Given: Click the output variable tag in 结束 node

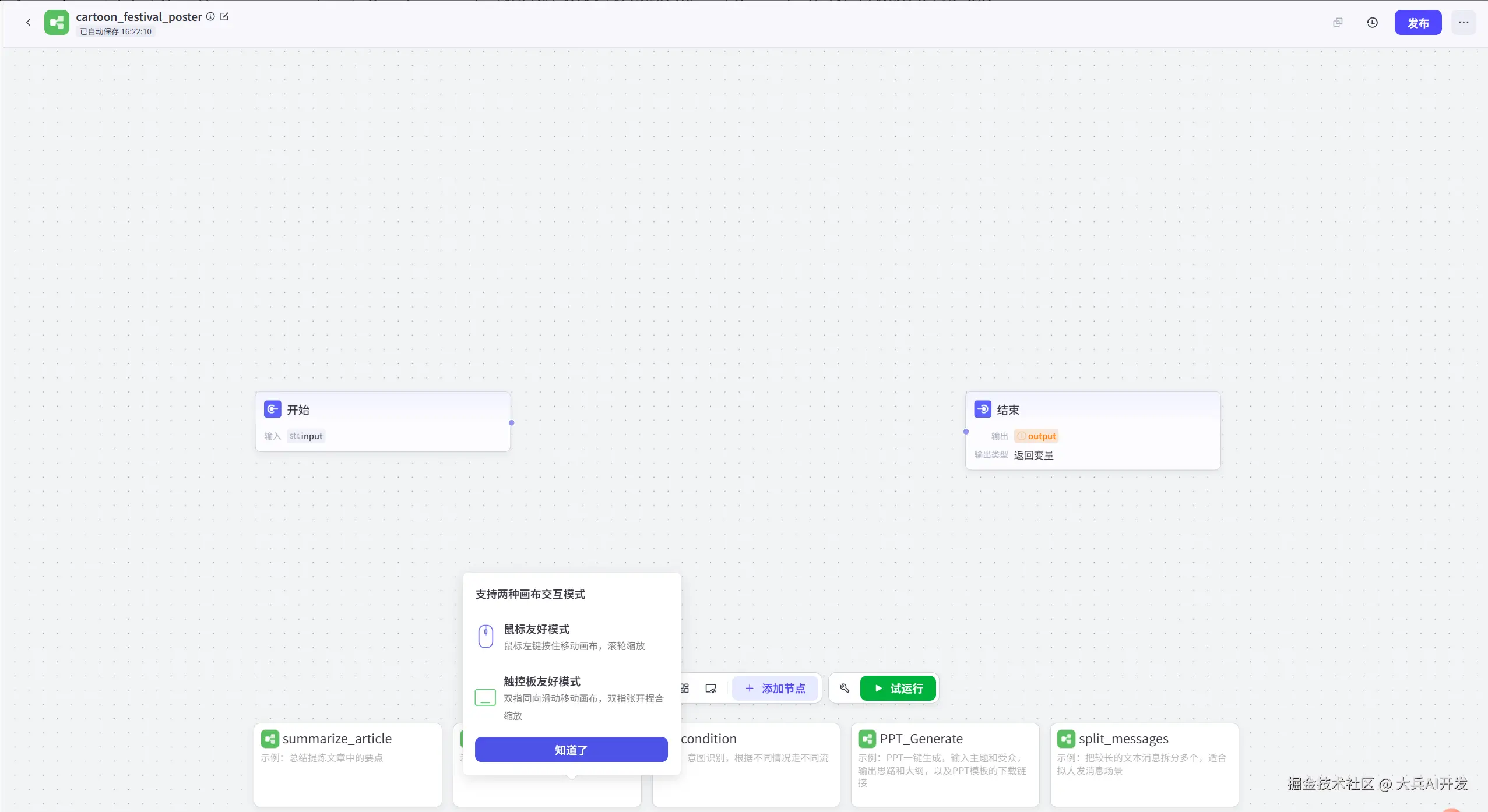Looking at the screenshot, I should tap(1036, 436).
